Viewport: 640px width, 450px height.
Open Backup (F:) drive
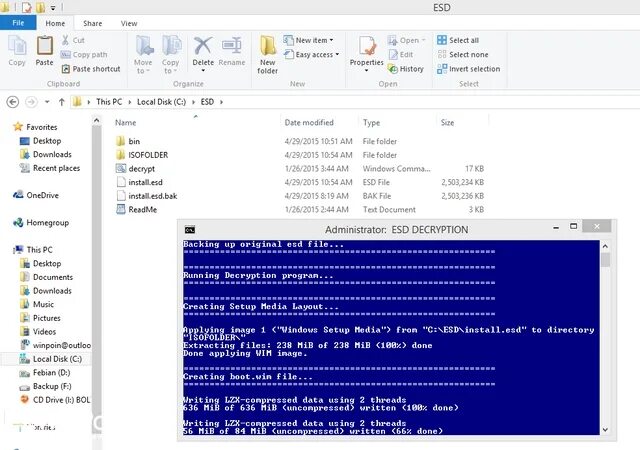click(x=45, y=386)
